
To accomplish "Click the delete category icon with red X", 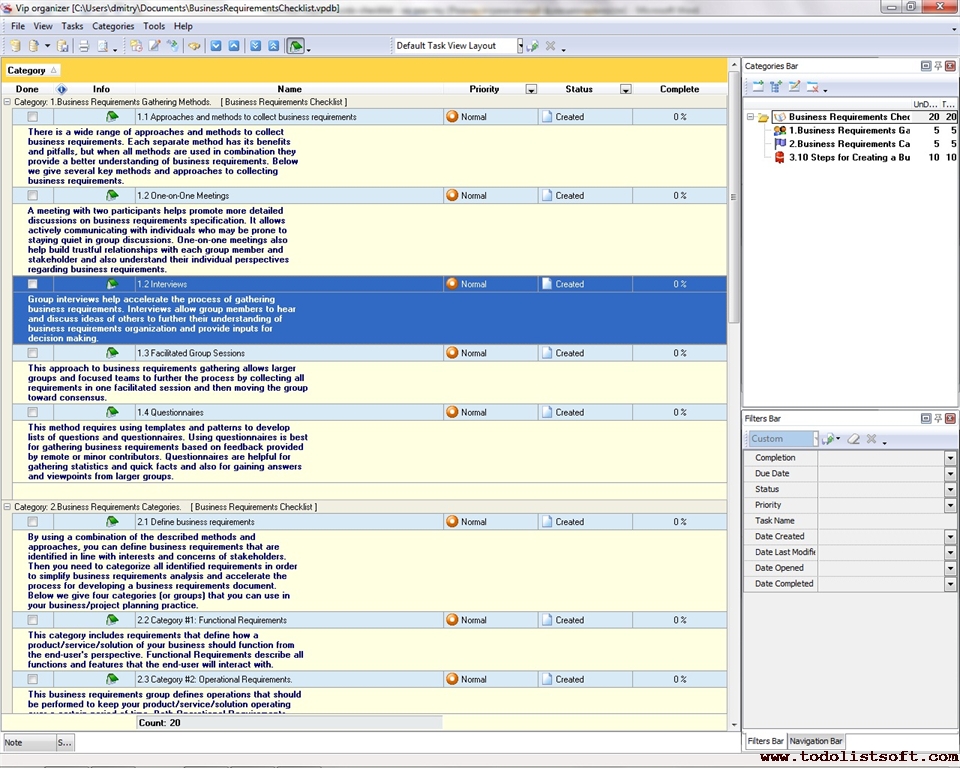I will (812, 87).
